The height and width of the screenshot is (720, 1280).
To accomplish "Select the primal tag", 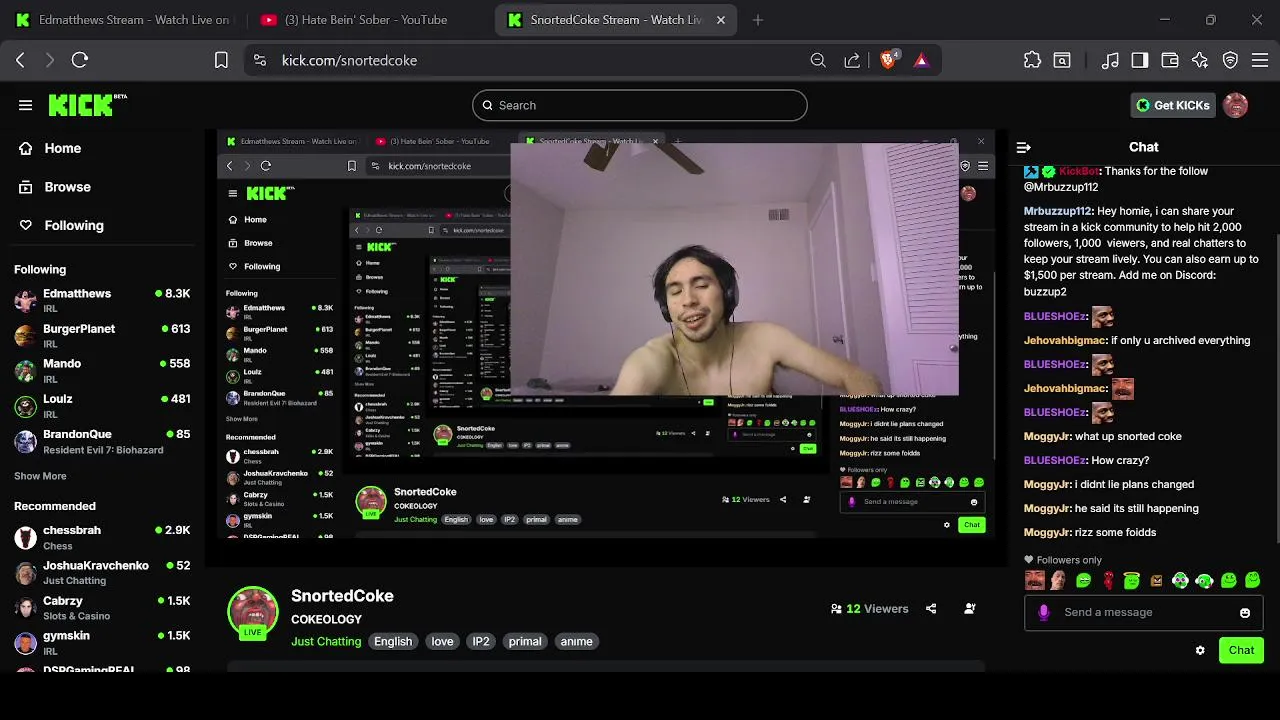I will (525, 641).
